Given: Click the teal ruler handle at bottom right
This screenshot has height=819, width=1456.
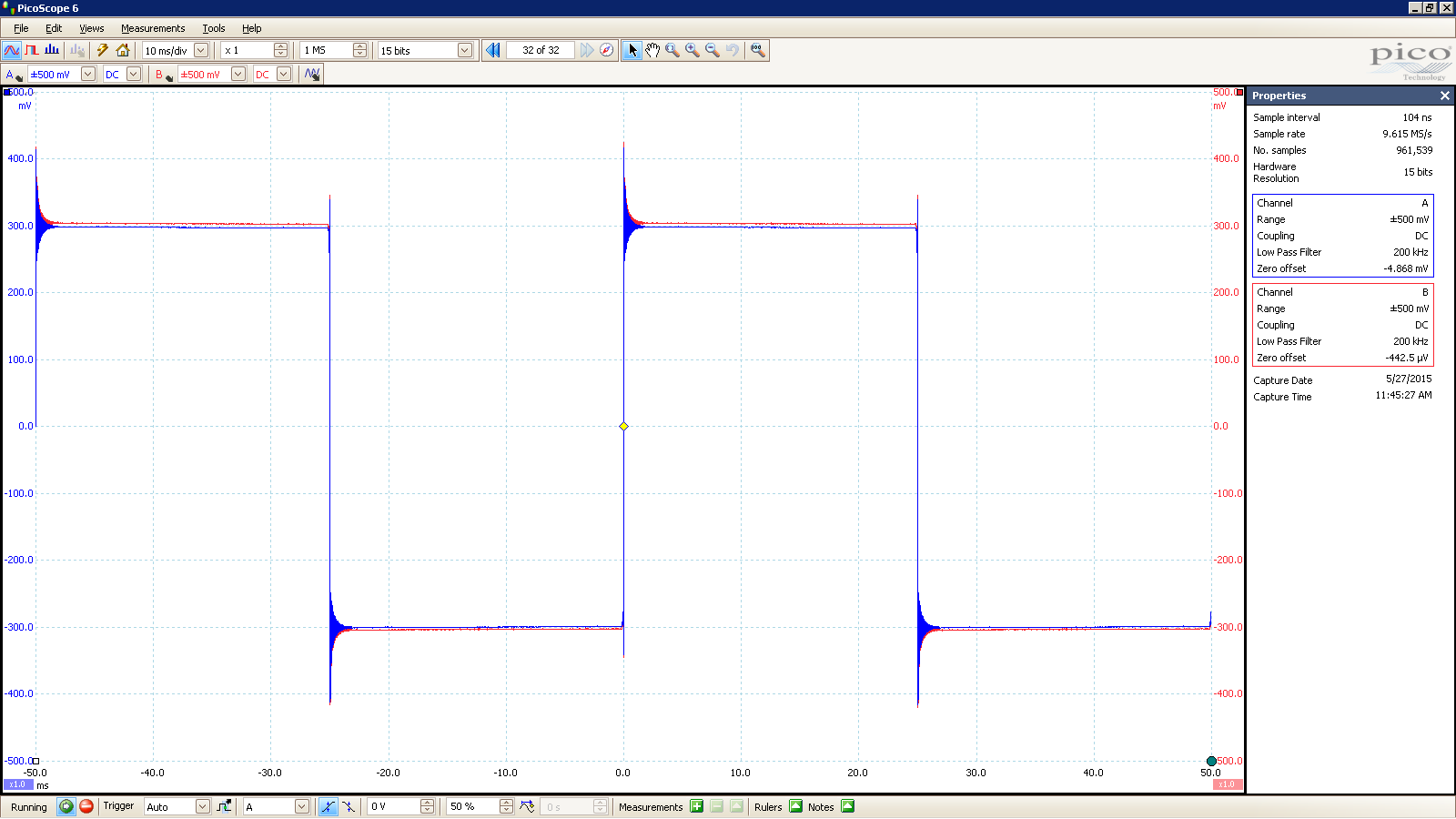Looking at the screenshot, I should pyautogui.click(x=1211, y=761).
